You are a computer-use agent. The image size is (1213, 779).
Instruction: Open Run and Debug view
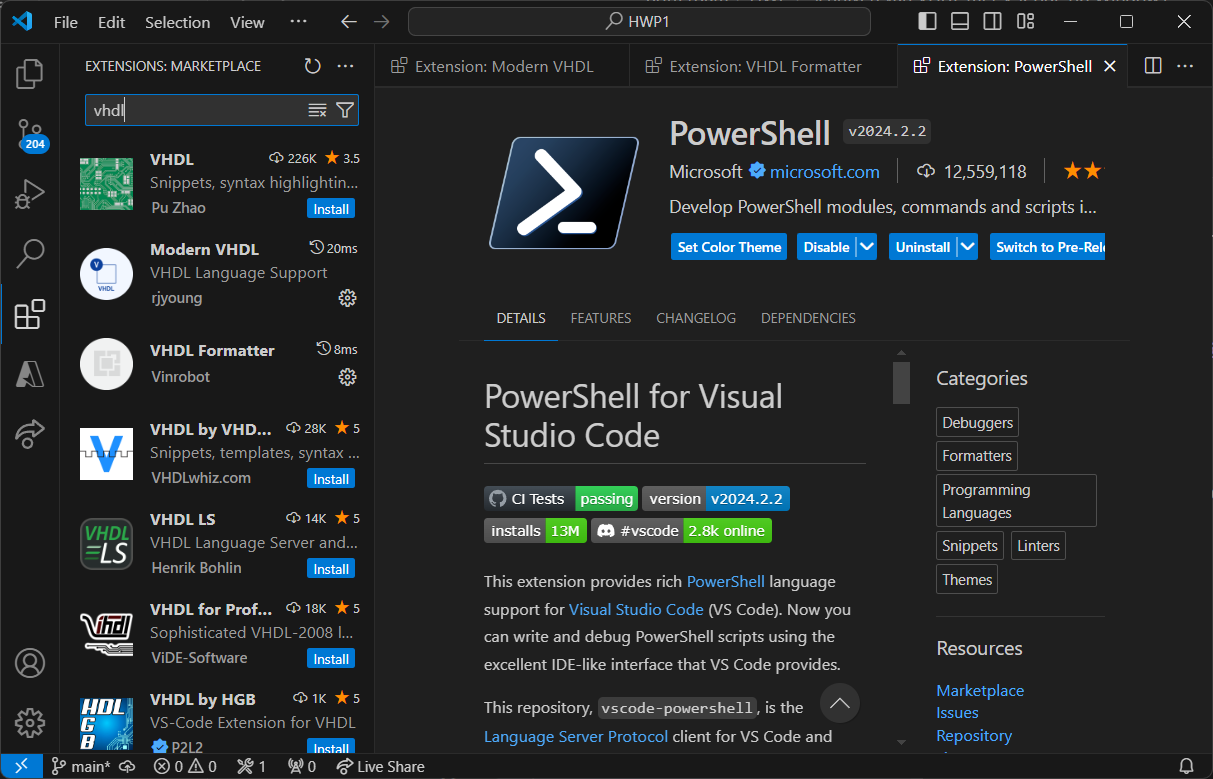(x=30, y=194)
